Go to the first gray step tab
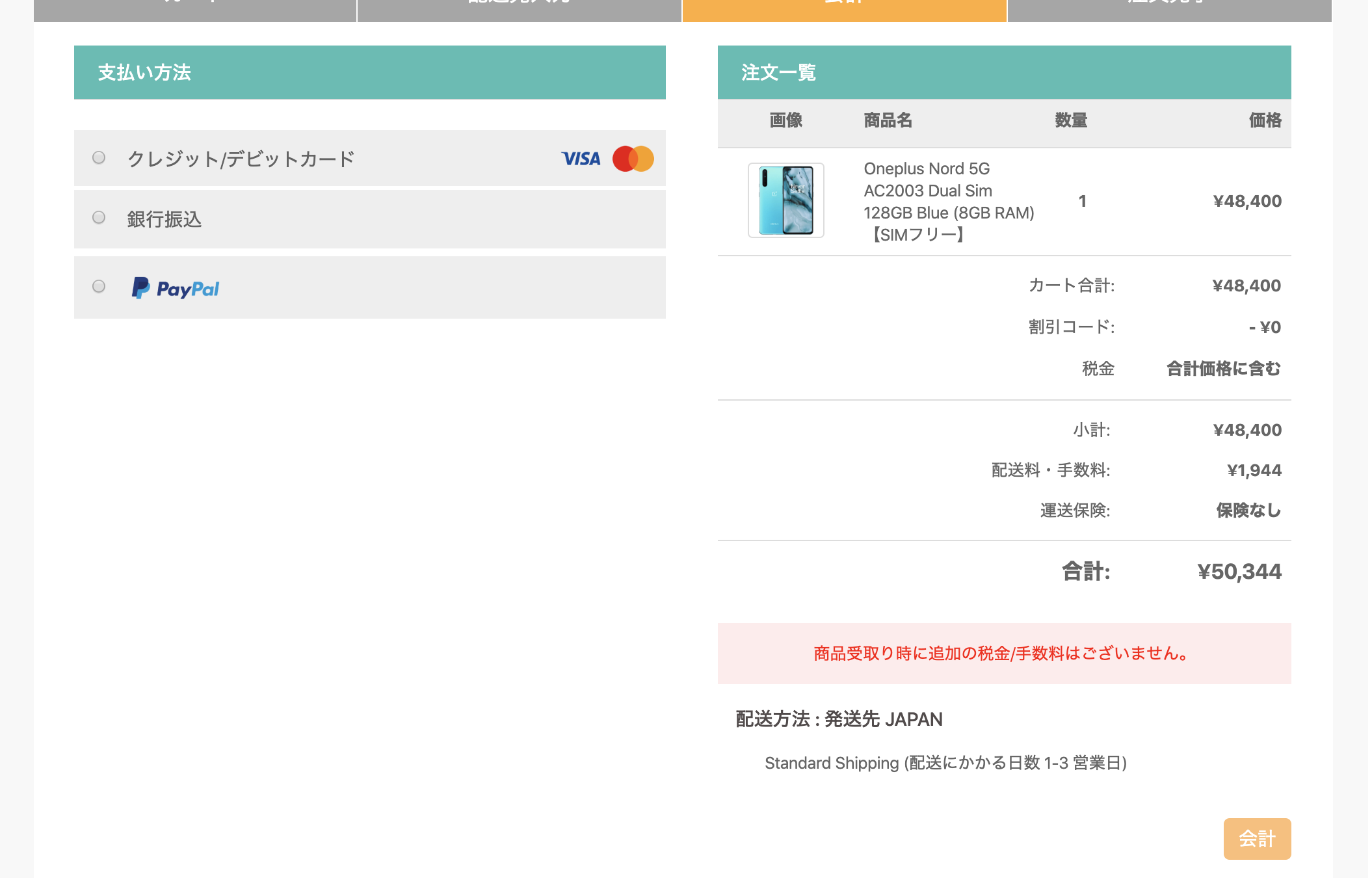Image resolution: width=1372 pixels, height=878 pixels. click(x=195, y=9)
